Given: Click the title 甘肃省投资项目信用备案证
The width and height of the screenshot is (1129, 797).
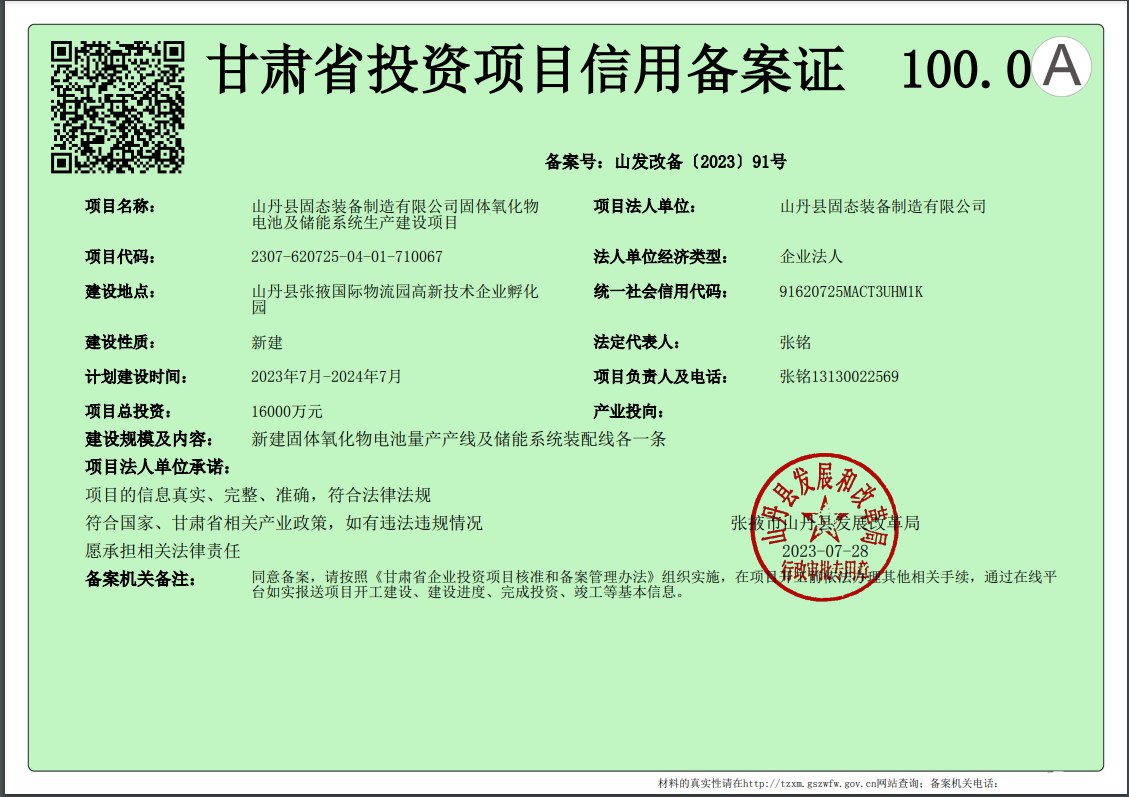Looking at the screenshot, I should point(526,70).
